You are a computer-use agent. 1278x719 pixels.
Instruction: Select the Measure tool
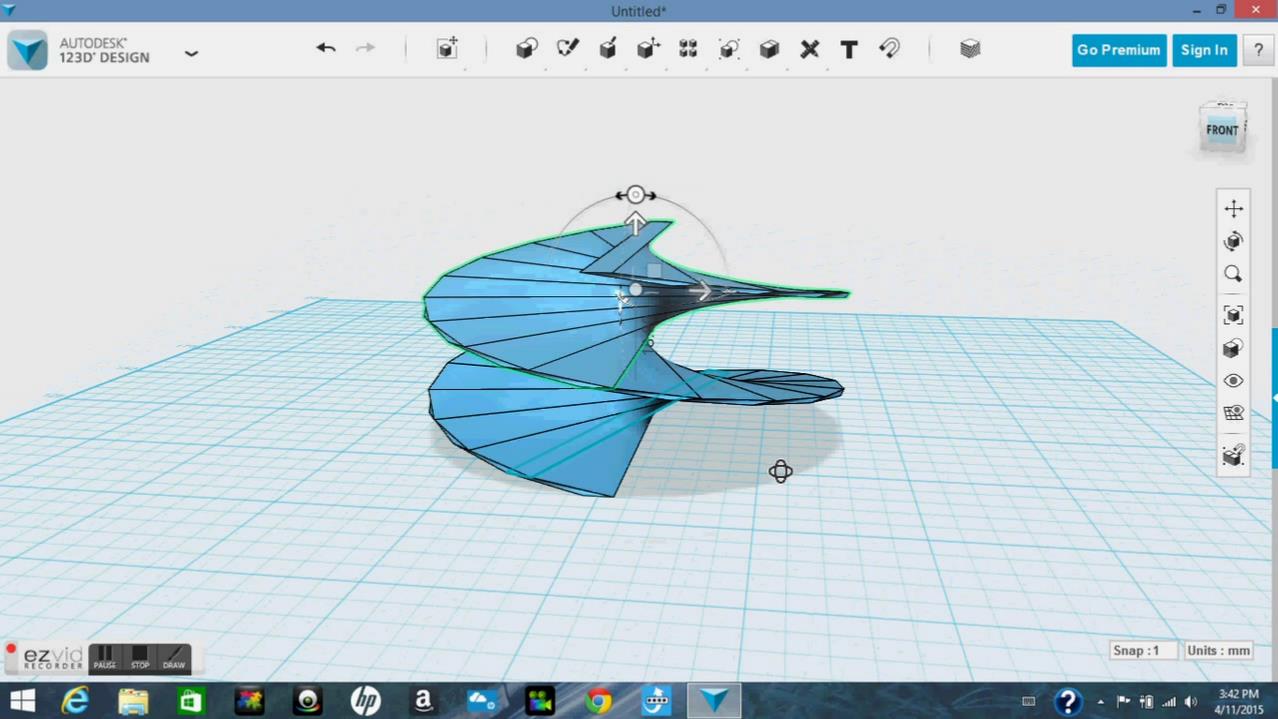tap(810, 49)
